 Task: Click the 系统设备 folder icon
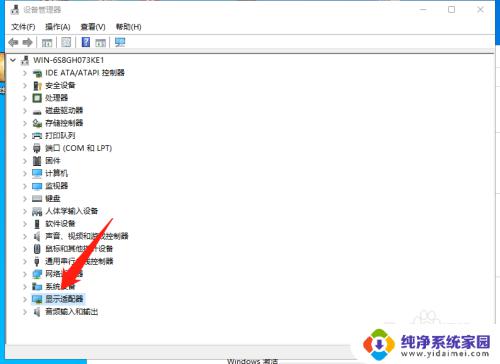37,286
